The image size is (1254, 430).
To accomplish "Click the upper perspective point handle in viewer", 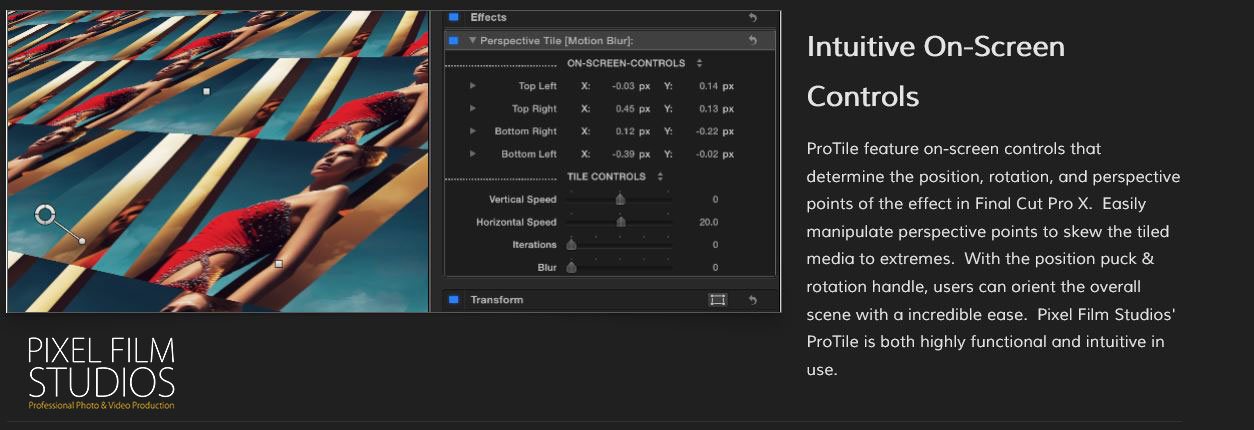I will coord(207,91).
